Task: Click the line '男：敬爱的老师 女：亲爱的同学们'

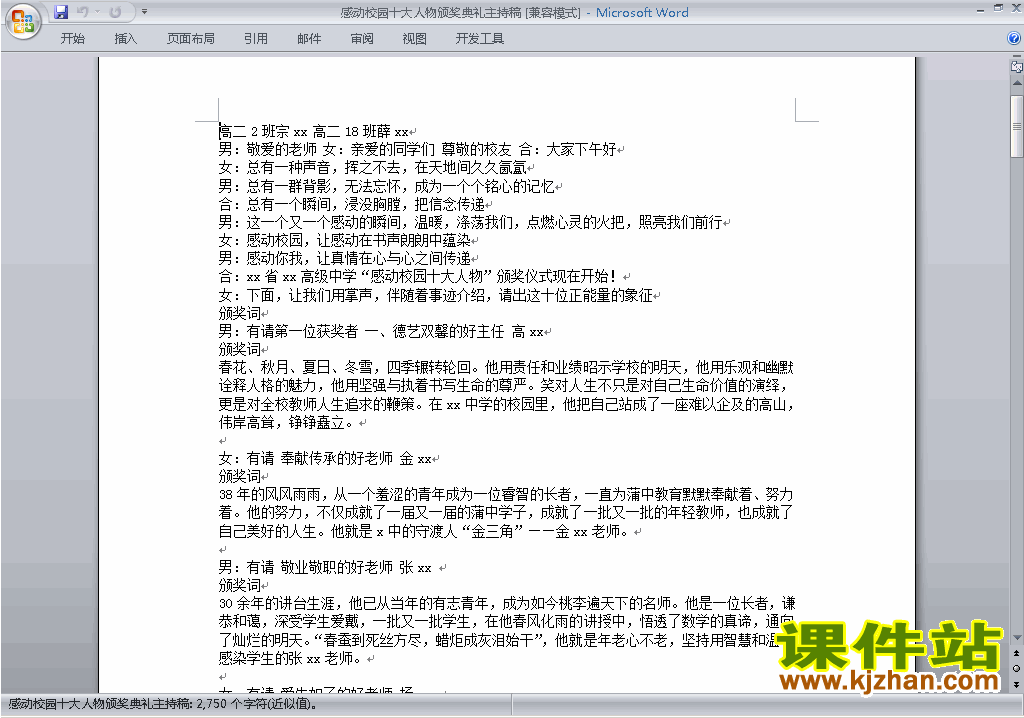Action: [x=421, y=150]
